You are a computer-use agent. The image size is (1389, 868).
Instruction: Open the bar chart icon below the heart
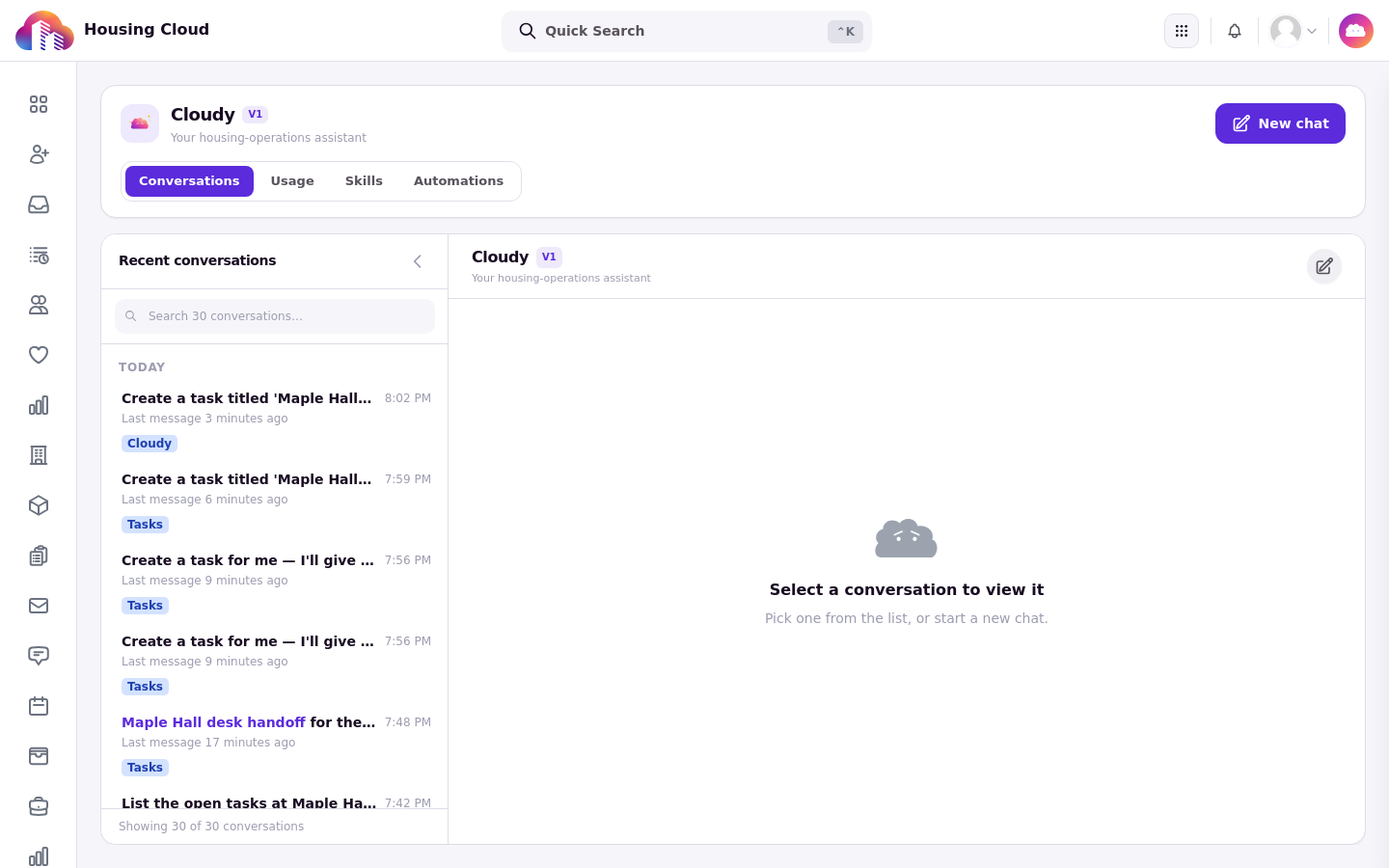point(39,405)
